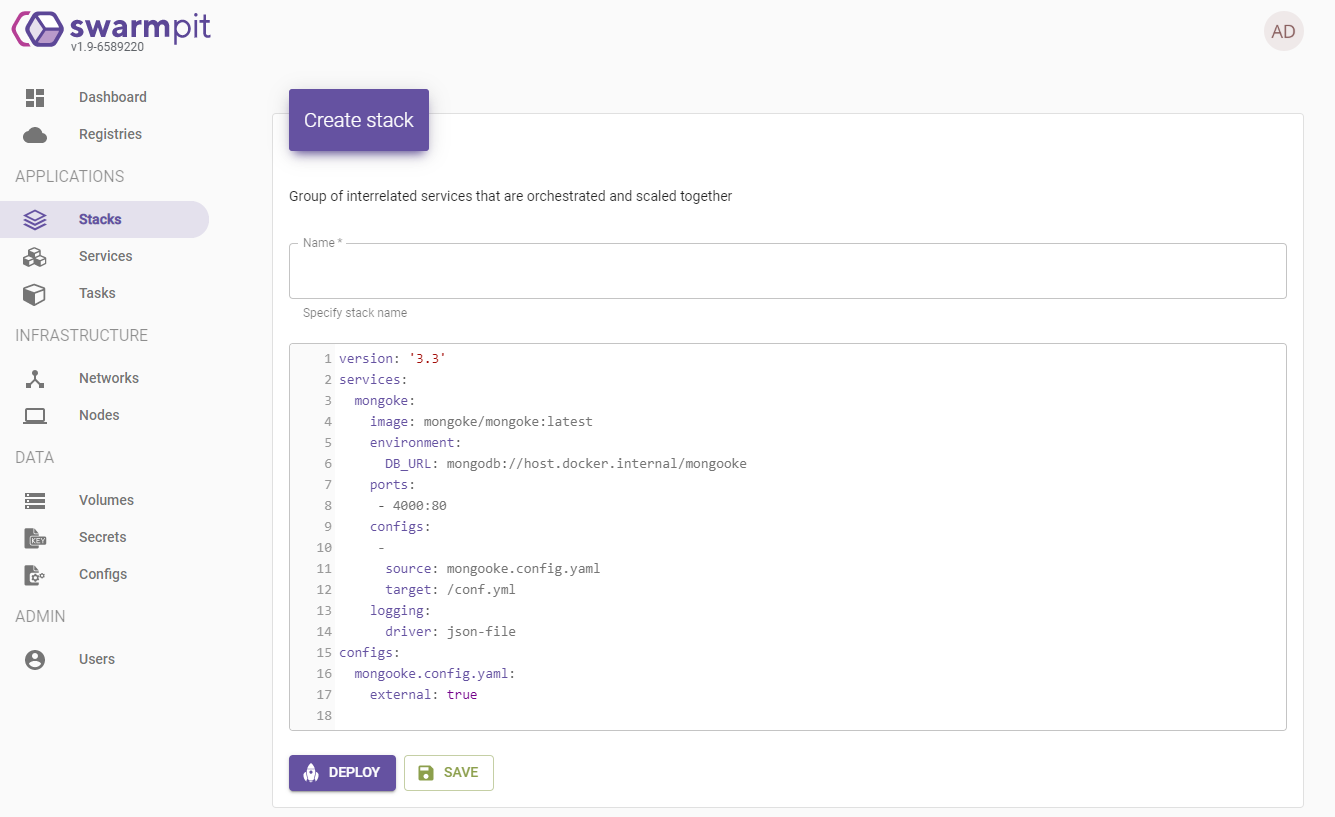1335x817 pixels.
Task: Click the swarmpit logo
Action: click(110, 28)
